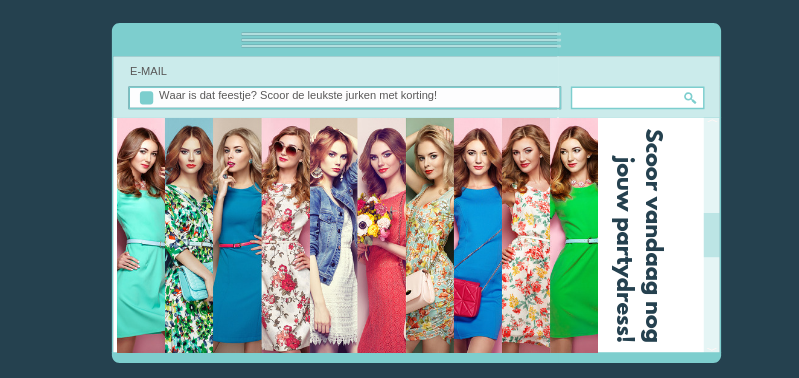Click the scrollbar thumb beside the banner
Screen dimensions: 799x378
tap(711, 235)
